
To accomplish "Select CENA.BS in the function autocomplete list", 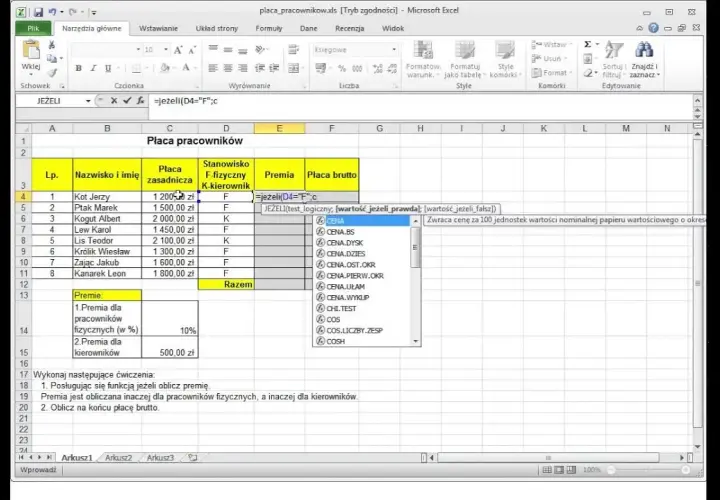I will tap(363, 232).
